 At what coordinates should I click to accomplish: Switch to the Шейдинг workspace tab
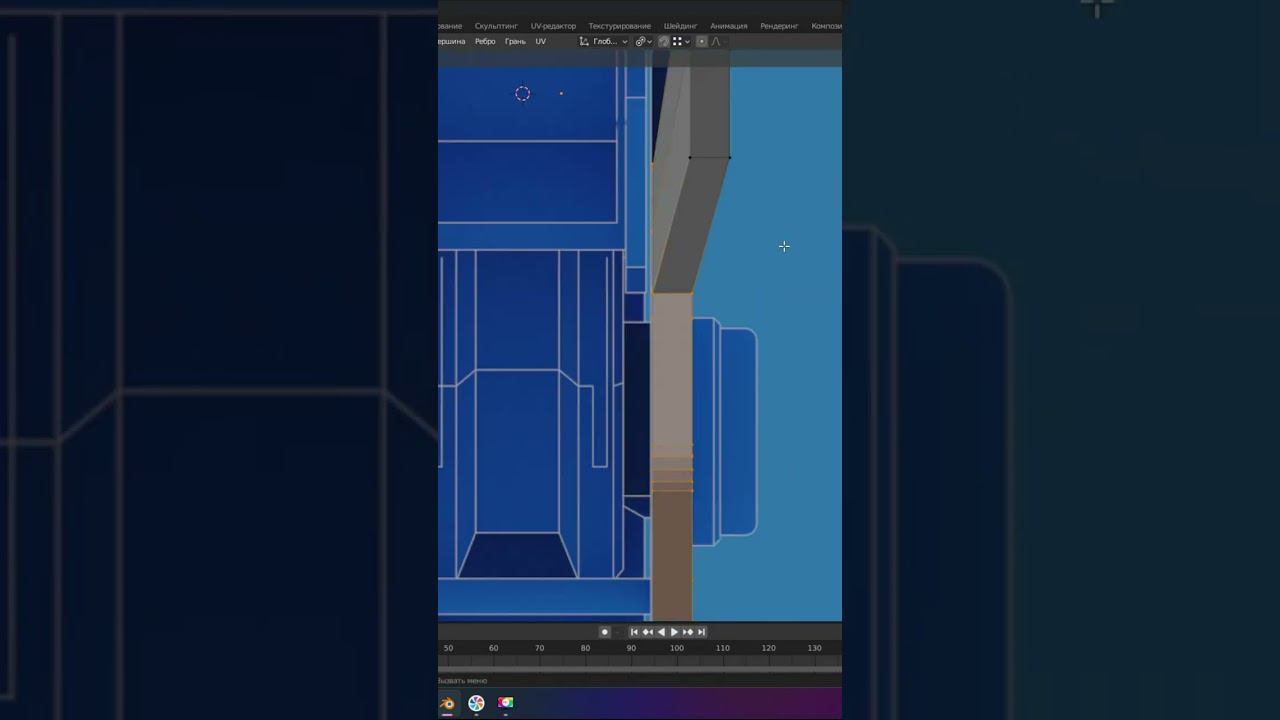pyautogui.click(x=681, y=26)
